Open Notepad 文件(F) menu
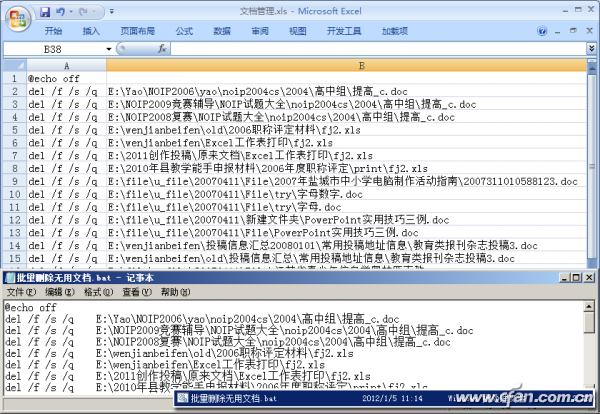 pyautogui.click(x=21, y=292)
